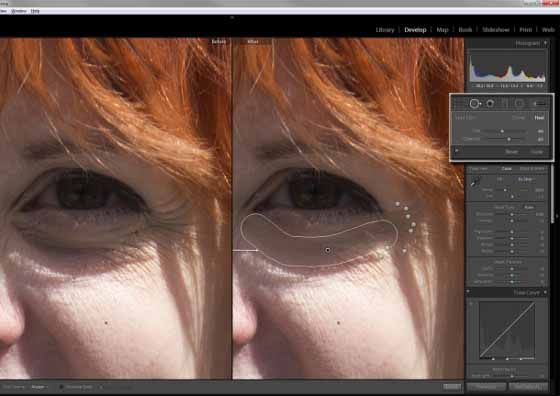Open the Help menu
This screenshot has width=560, height=396.
click(35, 11)
